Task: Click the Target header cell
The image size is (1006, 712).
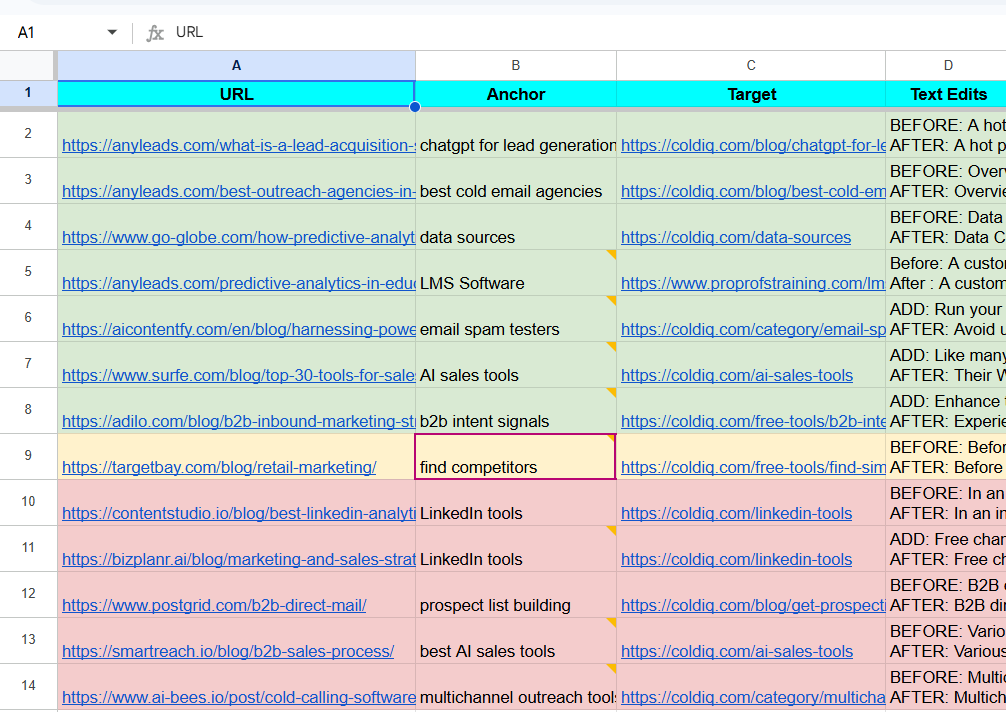Action: coord(751,94)
